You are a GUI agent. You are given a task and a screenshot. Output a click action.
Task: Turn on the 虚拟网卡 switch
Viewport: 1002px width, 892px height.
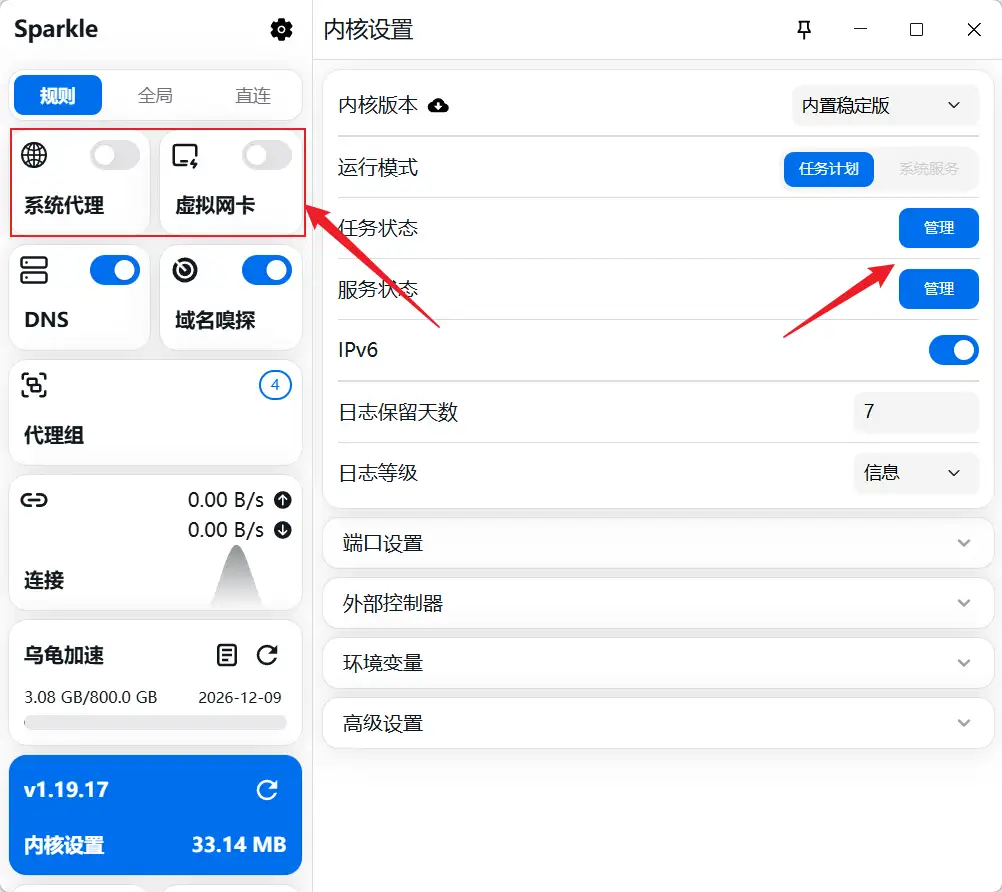267,155
